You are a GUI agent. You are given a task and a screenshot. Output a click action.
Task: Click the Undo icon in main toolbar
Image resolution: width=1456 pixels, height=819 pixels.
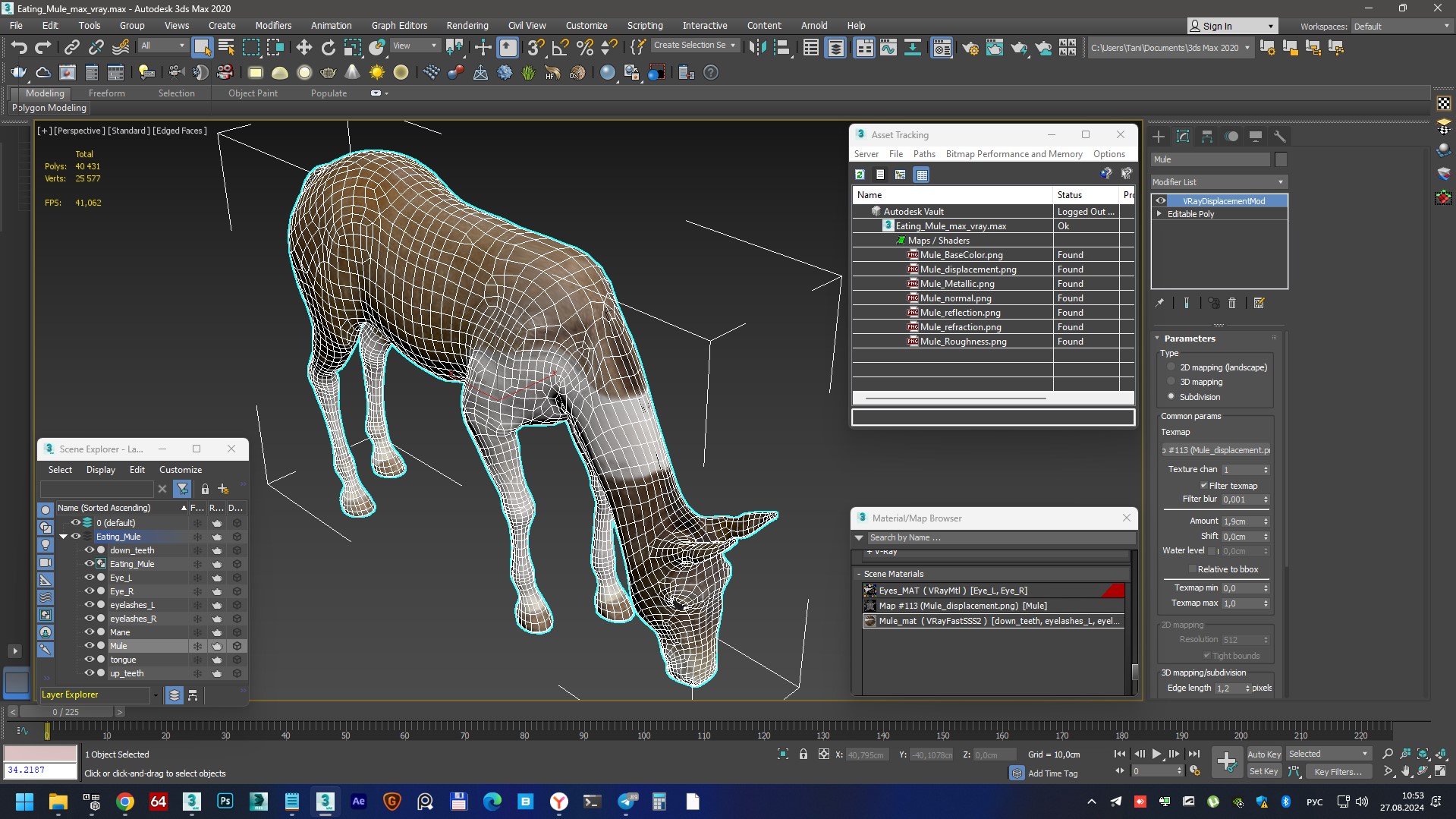tap(18, 48)
